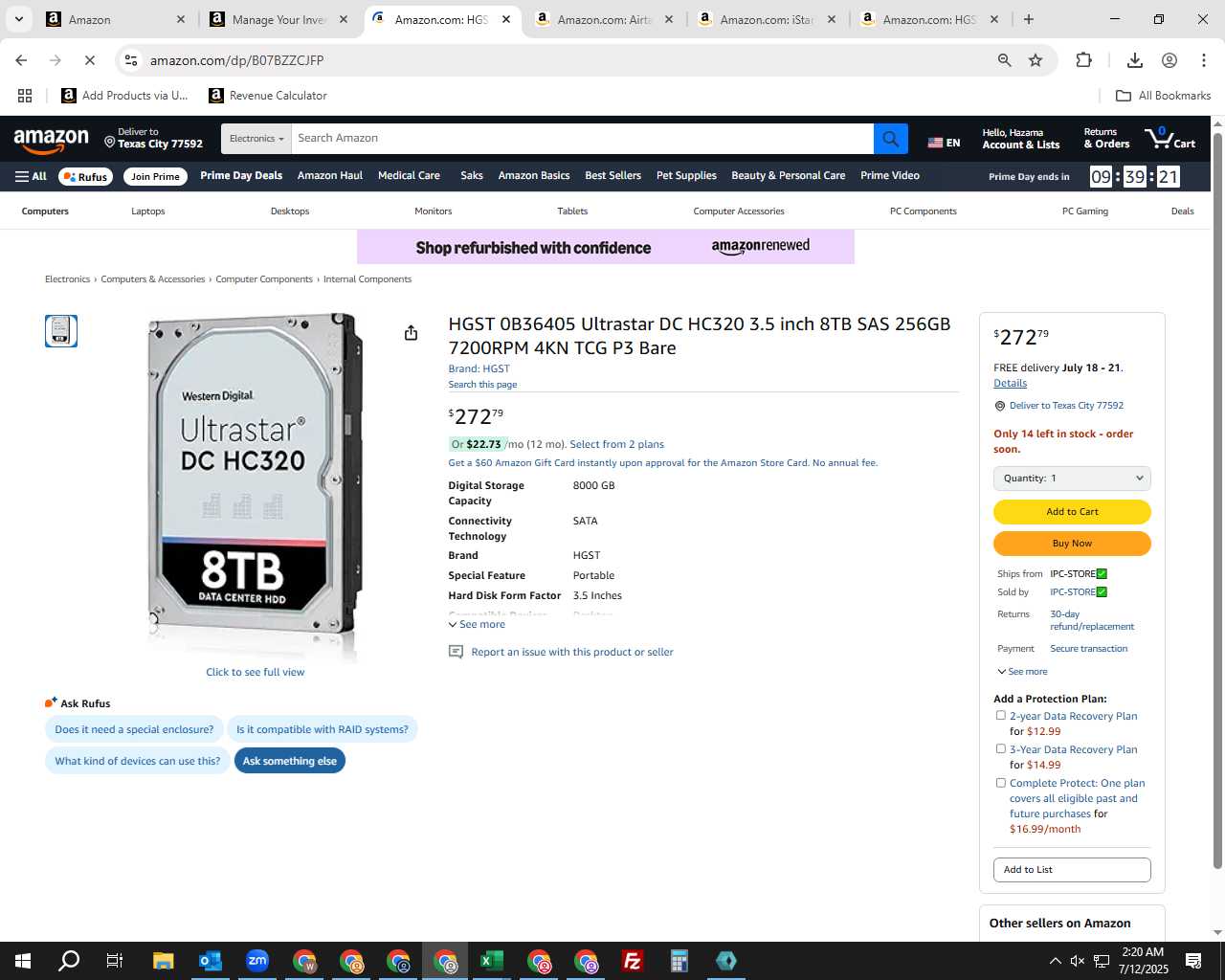Click the US flag EN language selector

(944, 143)
